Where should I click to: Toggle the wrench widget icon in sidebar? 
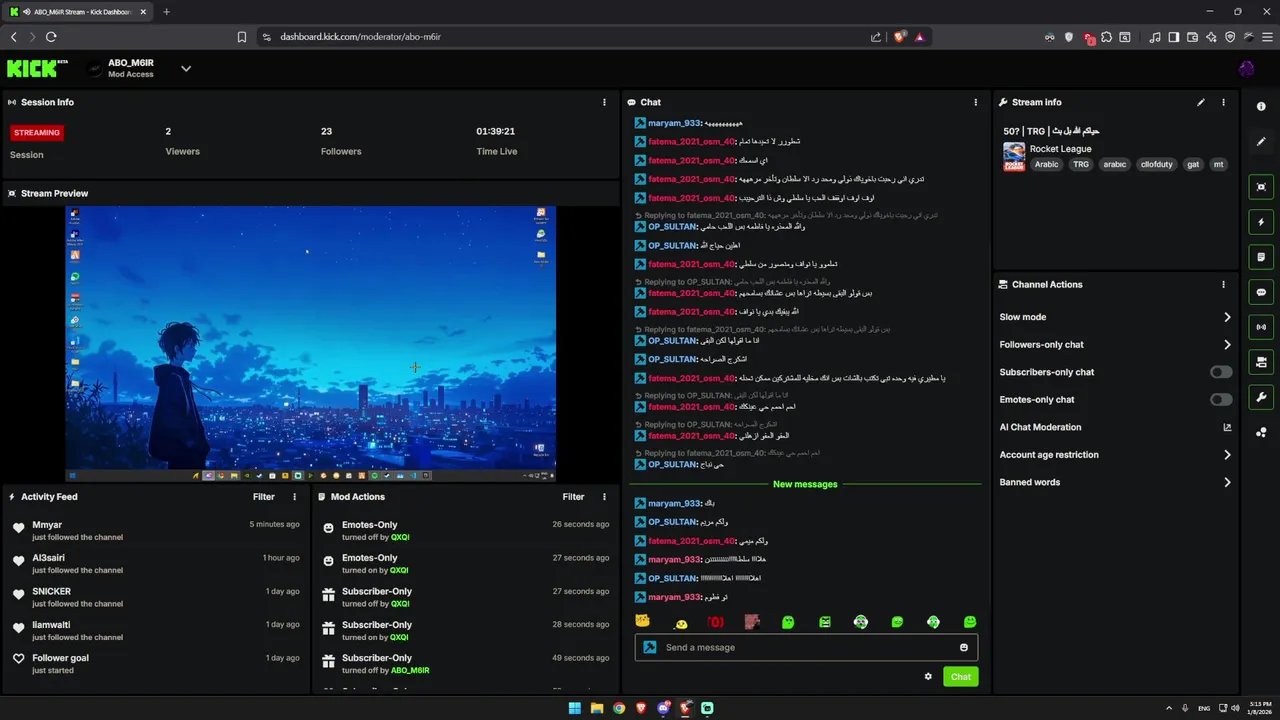pos(1261,397)
